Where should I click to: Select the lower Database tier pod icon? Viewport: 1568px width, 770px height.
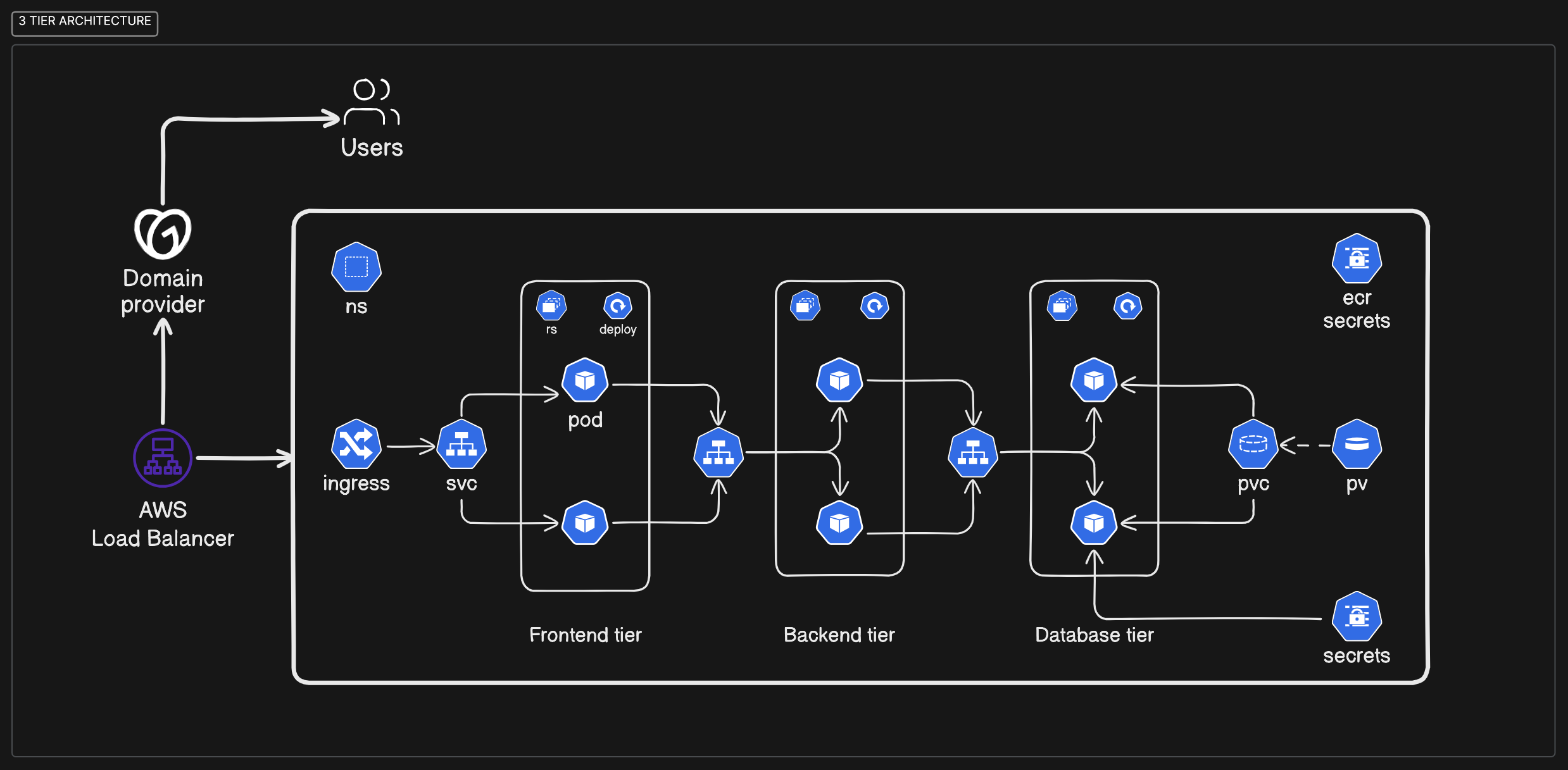click(x=1094, y=523)
